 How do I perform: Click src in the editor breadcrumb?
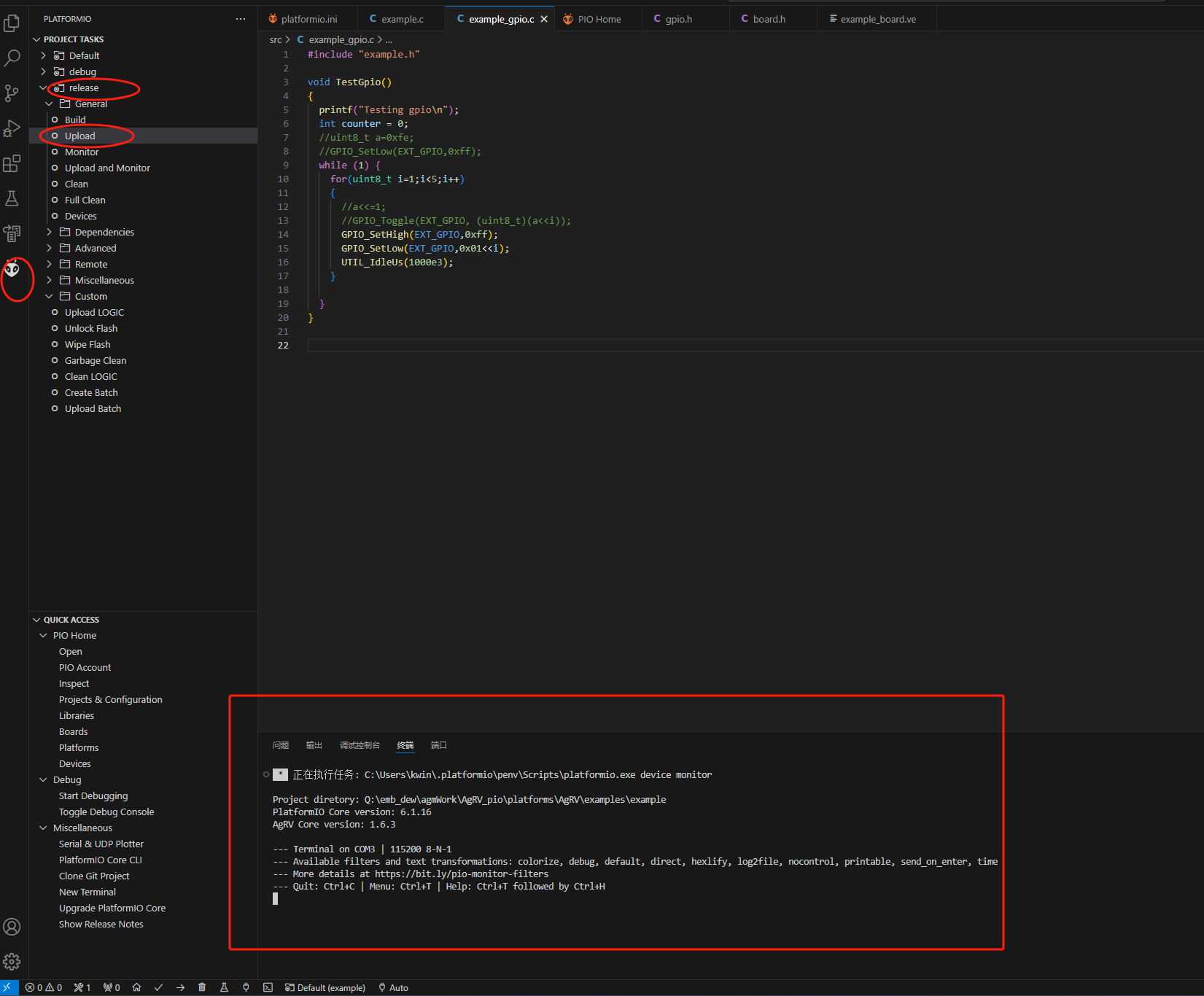[x=276, y=40]
